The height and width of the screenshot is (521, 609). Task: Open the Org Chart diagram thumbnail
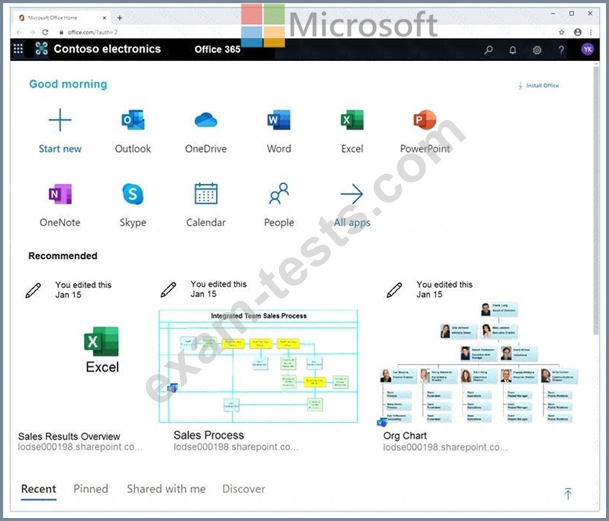click(x=478, y=363)
